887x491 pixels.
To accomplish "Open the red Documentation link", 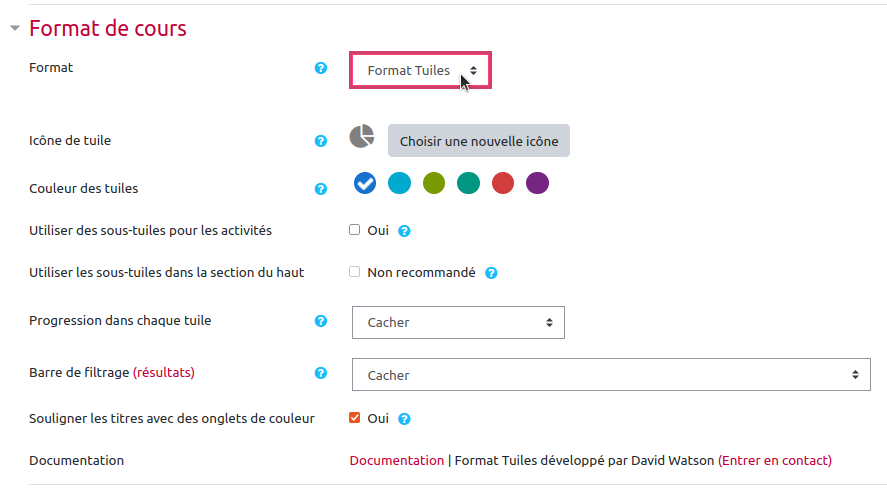I will 396,460.
